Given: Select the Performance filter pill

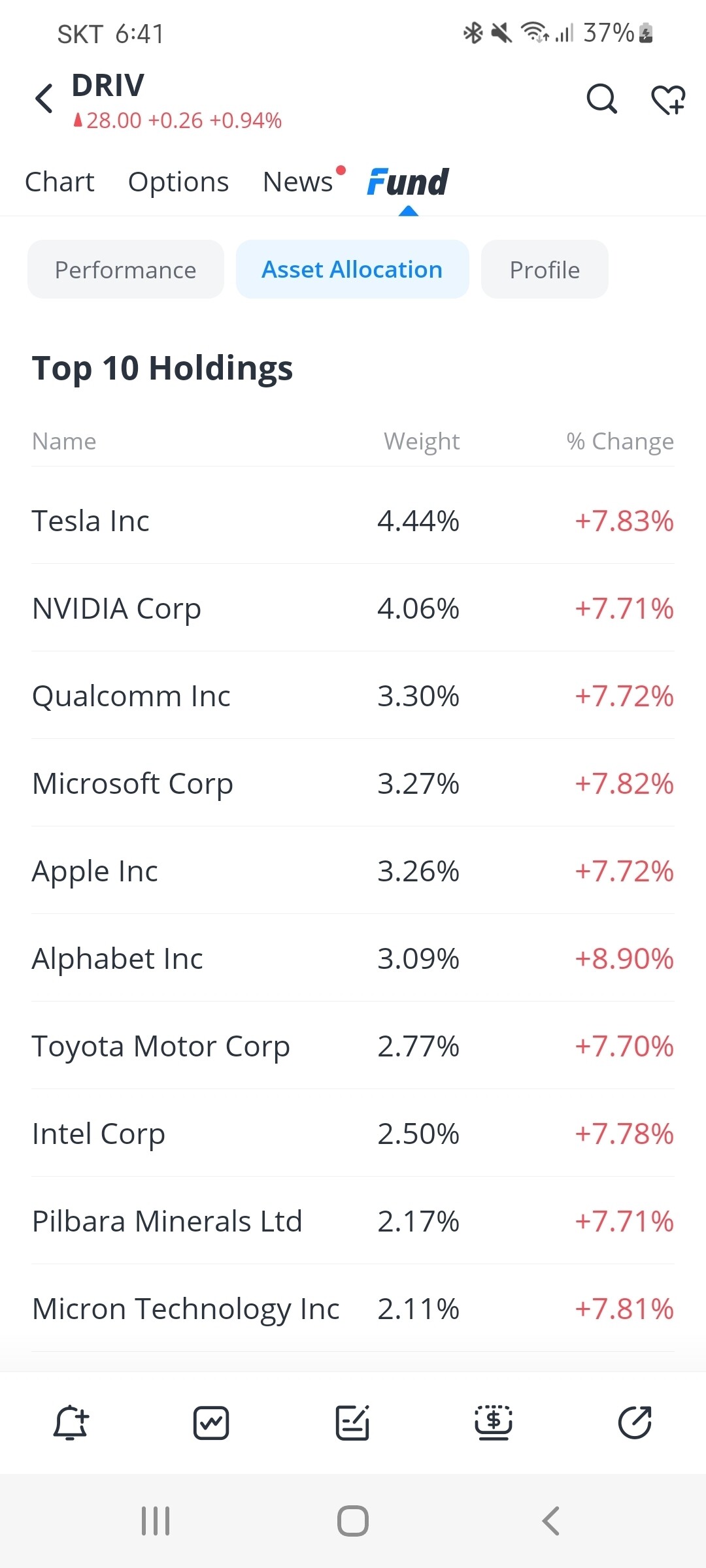Looking at the screenshot, I should (x=126, y=270).
